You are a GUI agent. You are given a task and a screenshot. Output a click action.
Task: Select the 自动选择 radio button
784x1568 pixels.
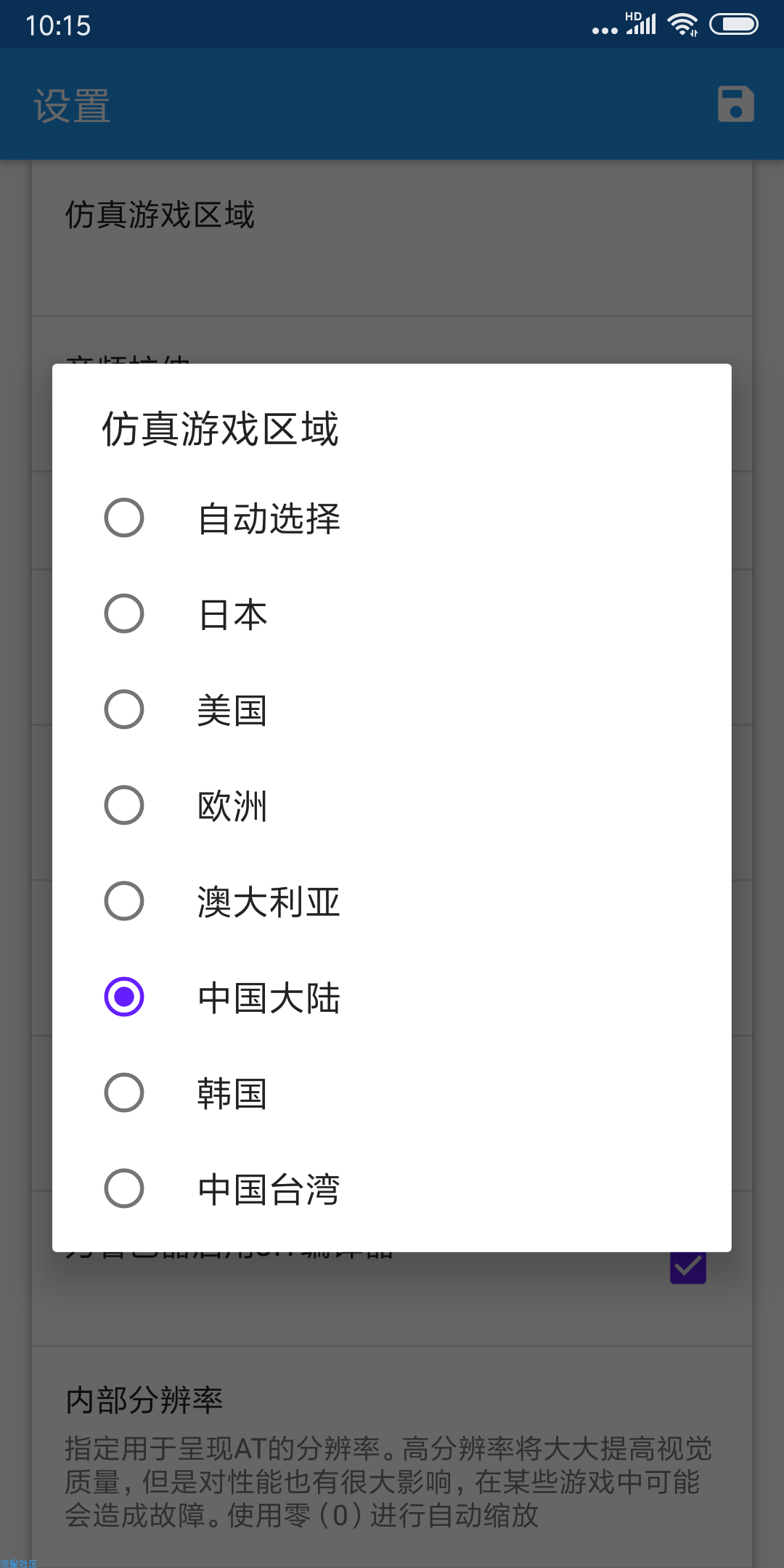[124, 518]
